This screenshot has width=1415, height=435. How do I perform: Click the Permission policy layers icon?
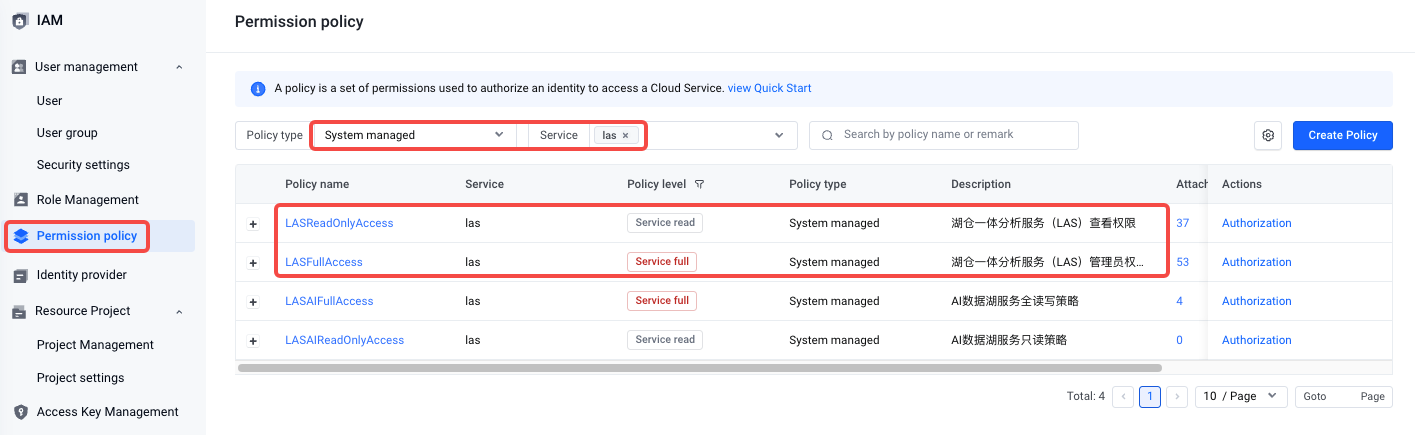21,236
